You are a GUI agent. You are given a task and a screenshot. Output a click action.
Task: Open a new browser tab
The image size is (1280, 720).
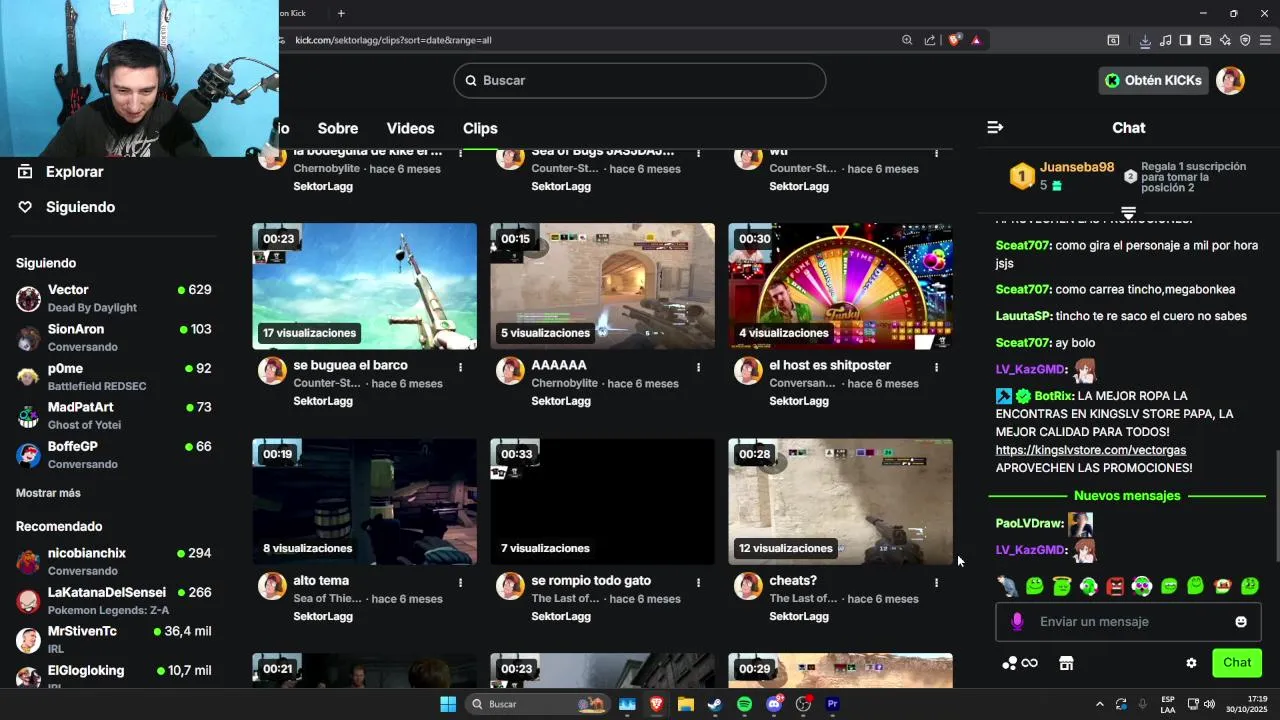(x=341, y=13)
